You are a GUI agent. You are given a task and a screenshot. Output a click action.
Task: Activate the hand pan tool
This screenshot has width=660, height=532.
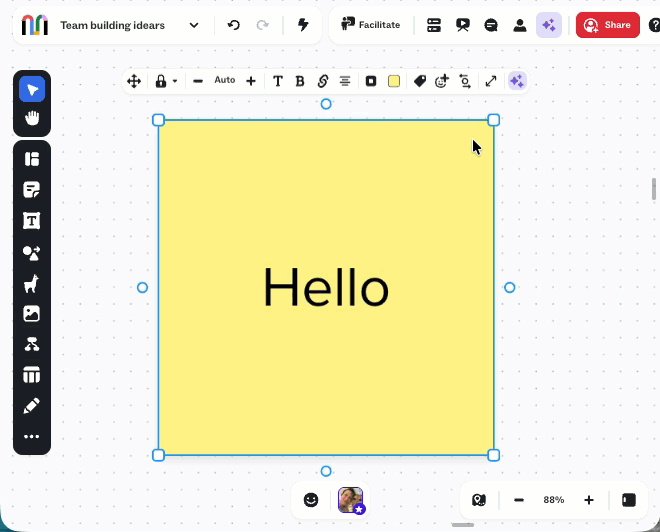pyautogui.click(x=32, y=118)
